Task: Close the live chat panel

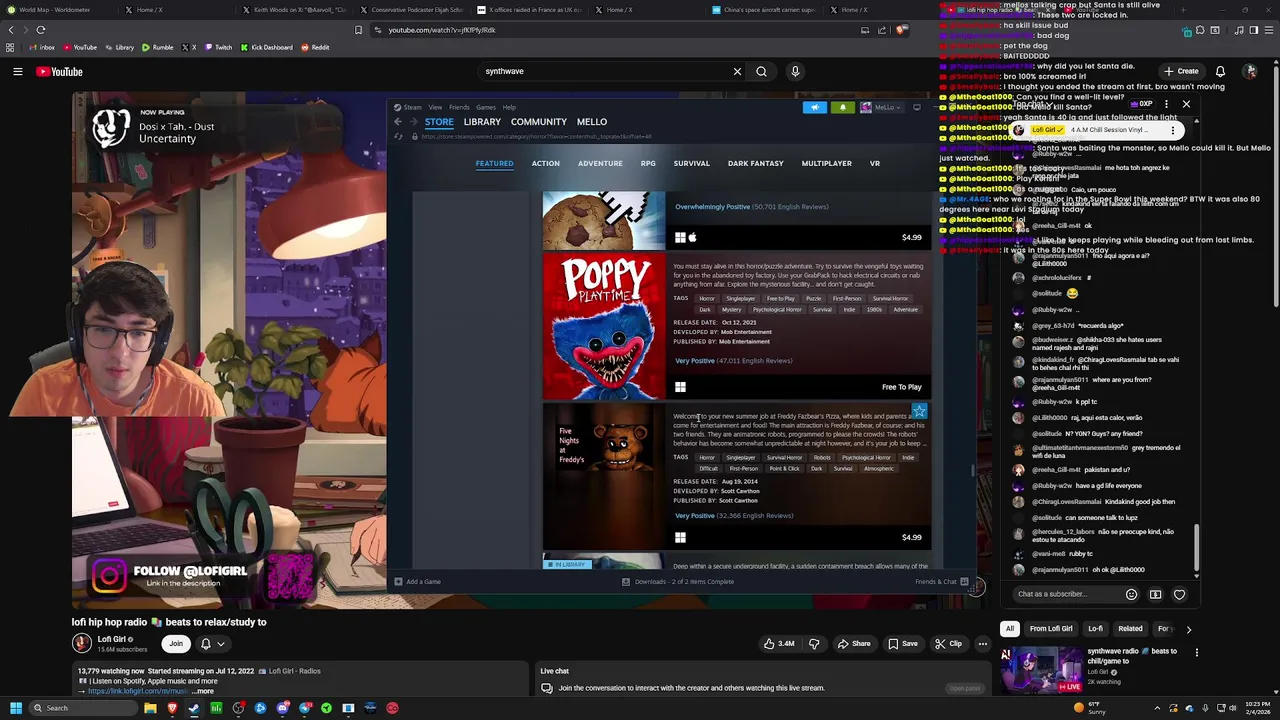Action: coord(1186,104)
